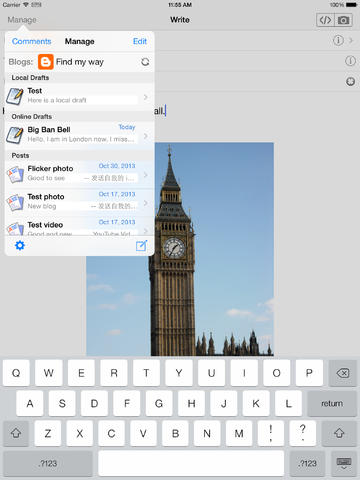
Task: Open the Manage menu at top left
Action: [22, 20]
